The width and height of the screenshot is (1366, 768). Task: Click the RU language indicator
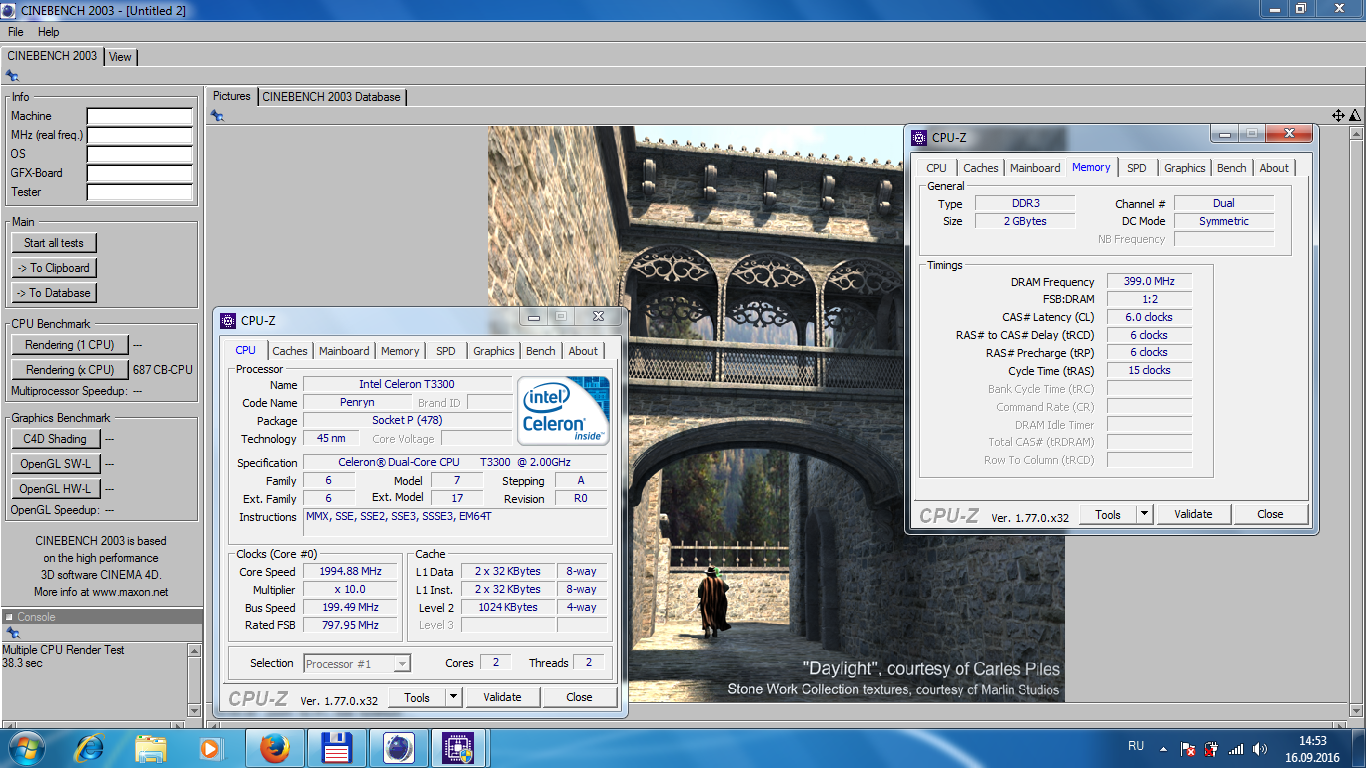pos(1136,746)
